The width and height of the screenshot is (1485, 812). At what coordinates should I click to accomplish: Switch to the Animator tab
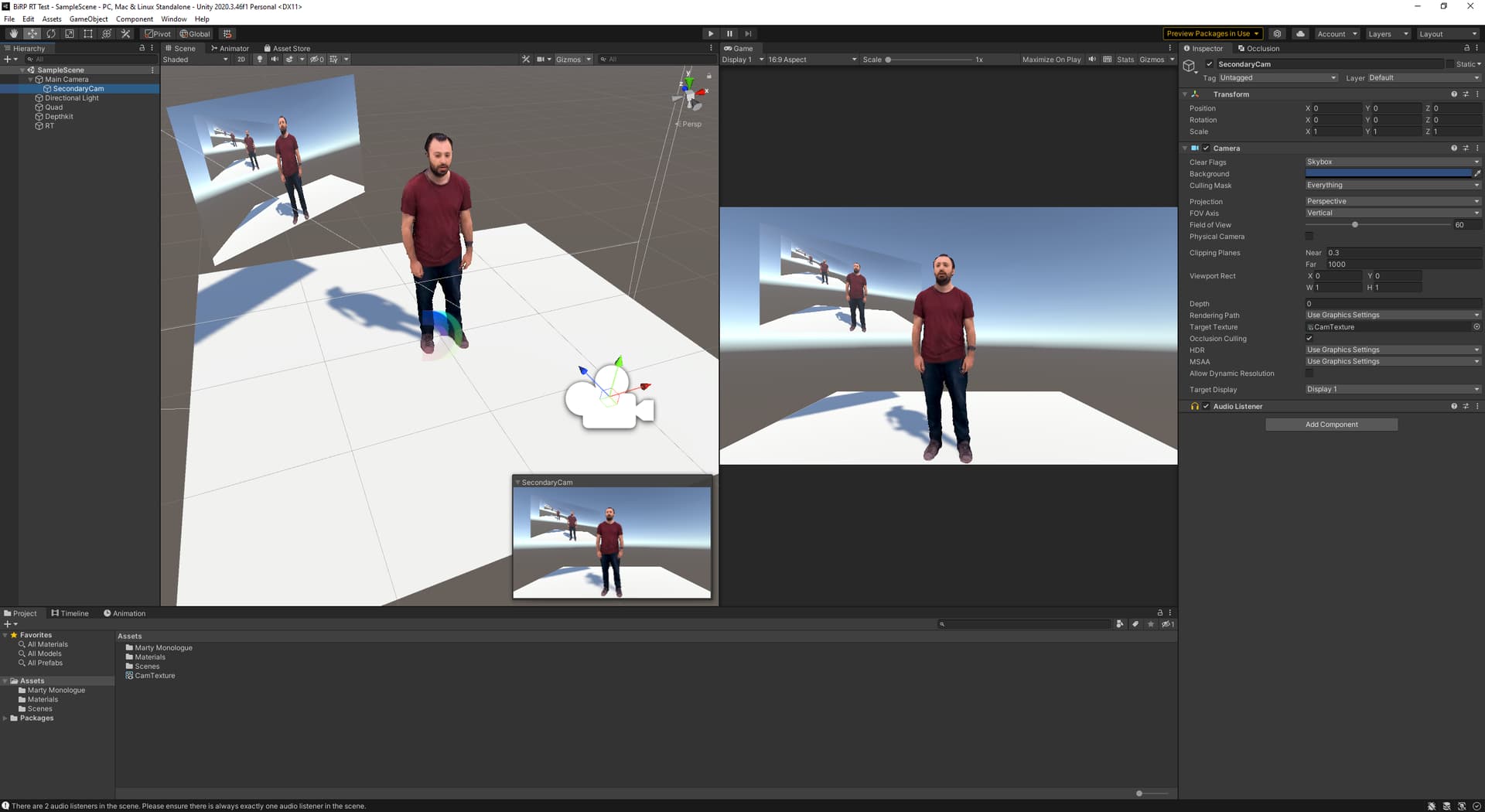click(230, 49)
